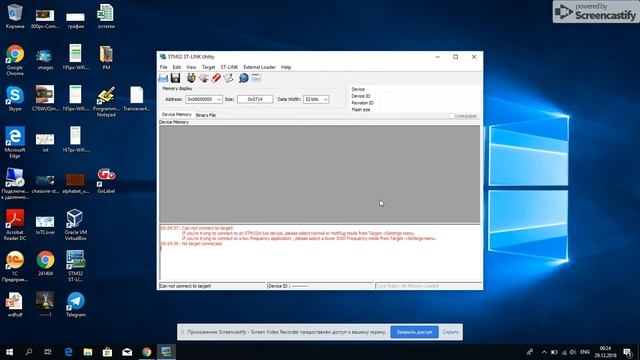Show hidden system tray icons chevron
Screen dimensions: 640x360
(544, 352)
